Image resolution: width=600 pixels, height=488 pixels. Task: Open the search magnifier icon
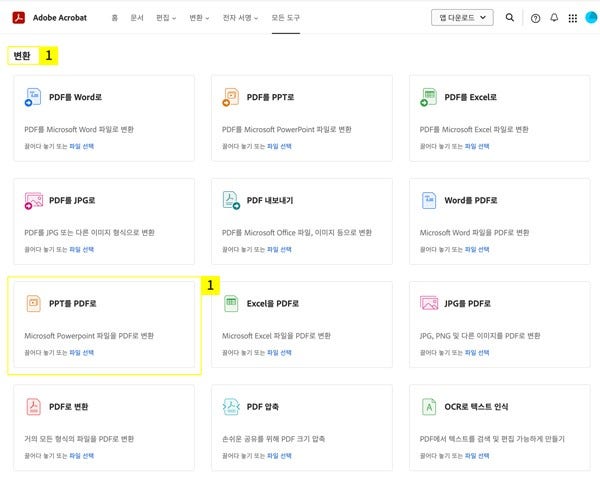point(510,17)
